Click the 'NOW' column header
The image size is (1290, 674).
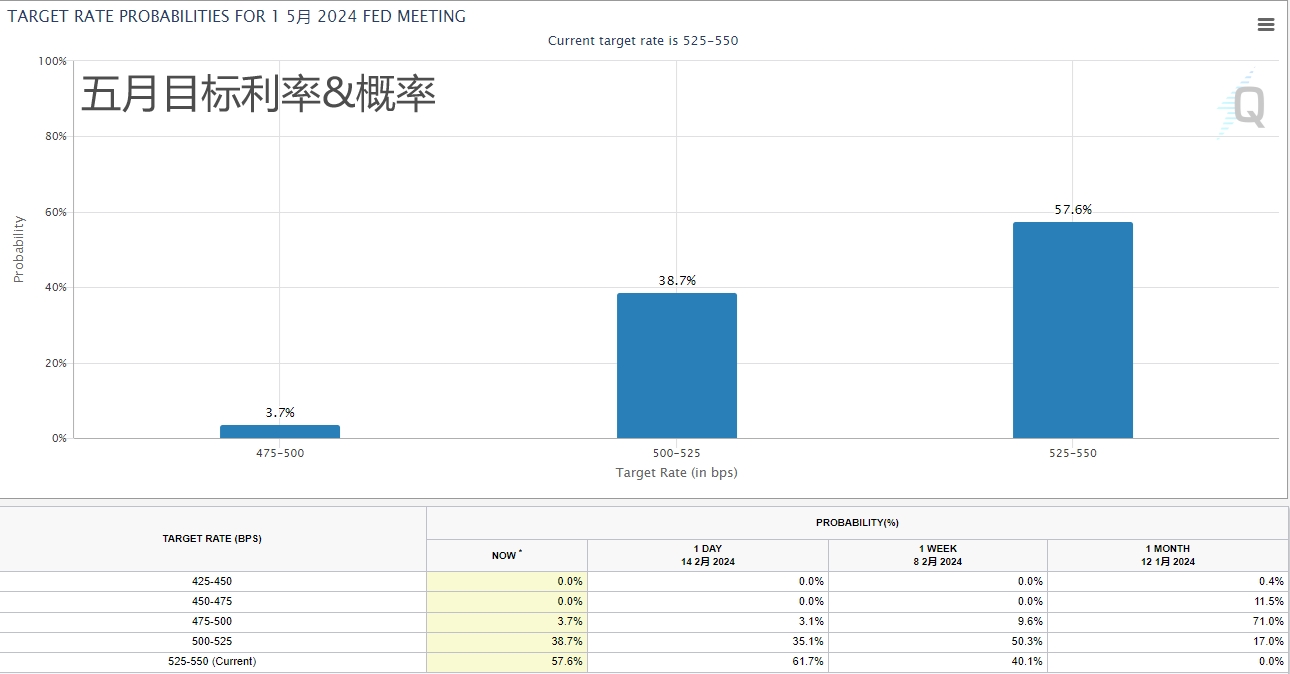pos(507,556)
